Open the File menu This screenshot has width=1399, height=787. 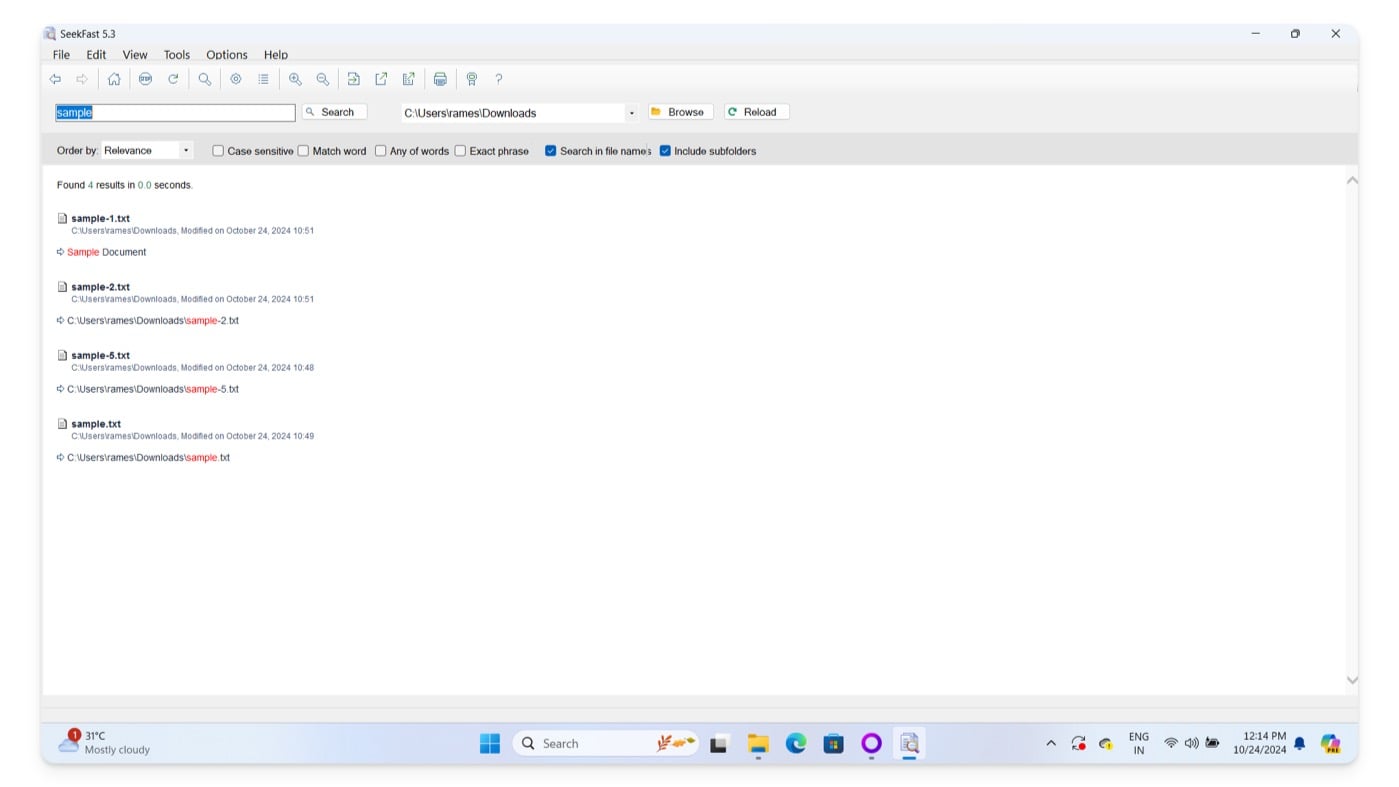(x=61, y=55)
